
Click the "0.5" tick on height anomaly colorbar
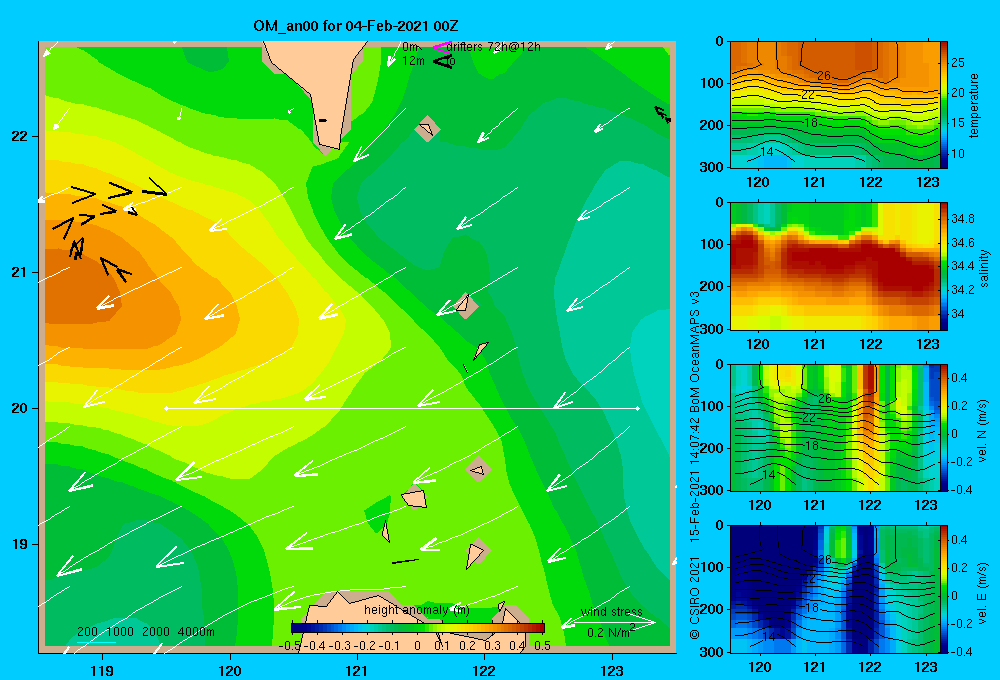click(x=543, y=646)
